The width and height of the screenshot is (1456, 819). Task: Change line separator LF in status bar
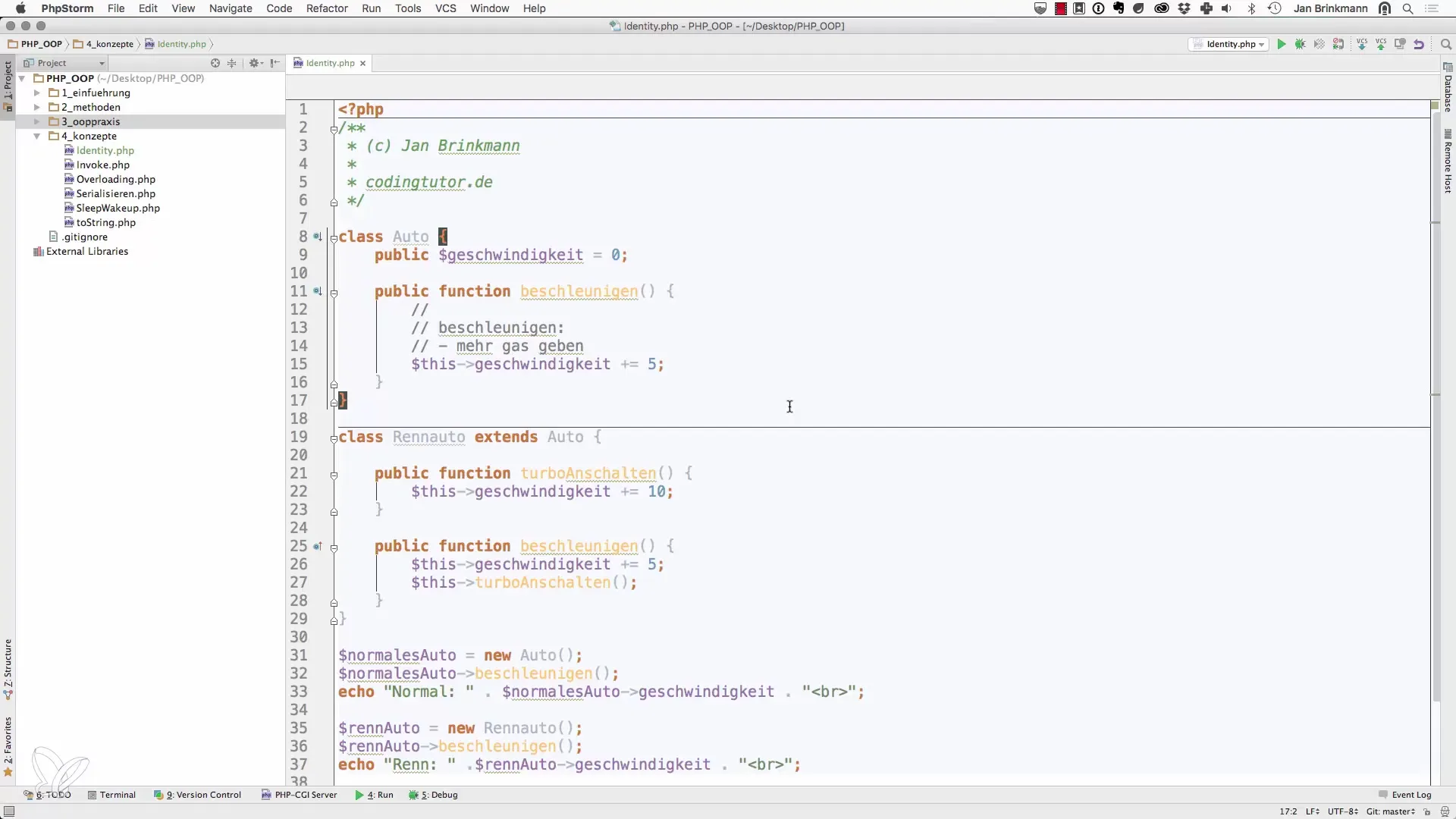pos(1313,811)
